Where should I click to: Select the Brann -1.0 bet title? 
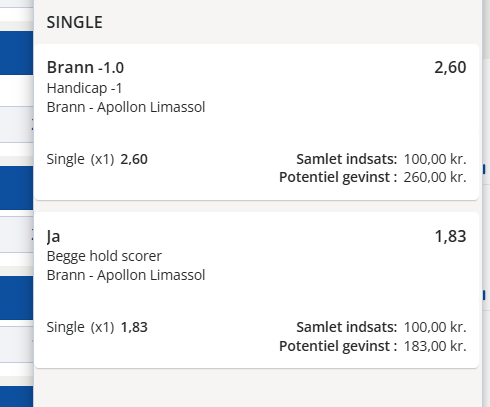pyautogui.click(x=85, y=67)
